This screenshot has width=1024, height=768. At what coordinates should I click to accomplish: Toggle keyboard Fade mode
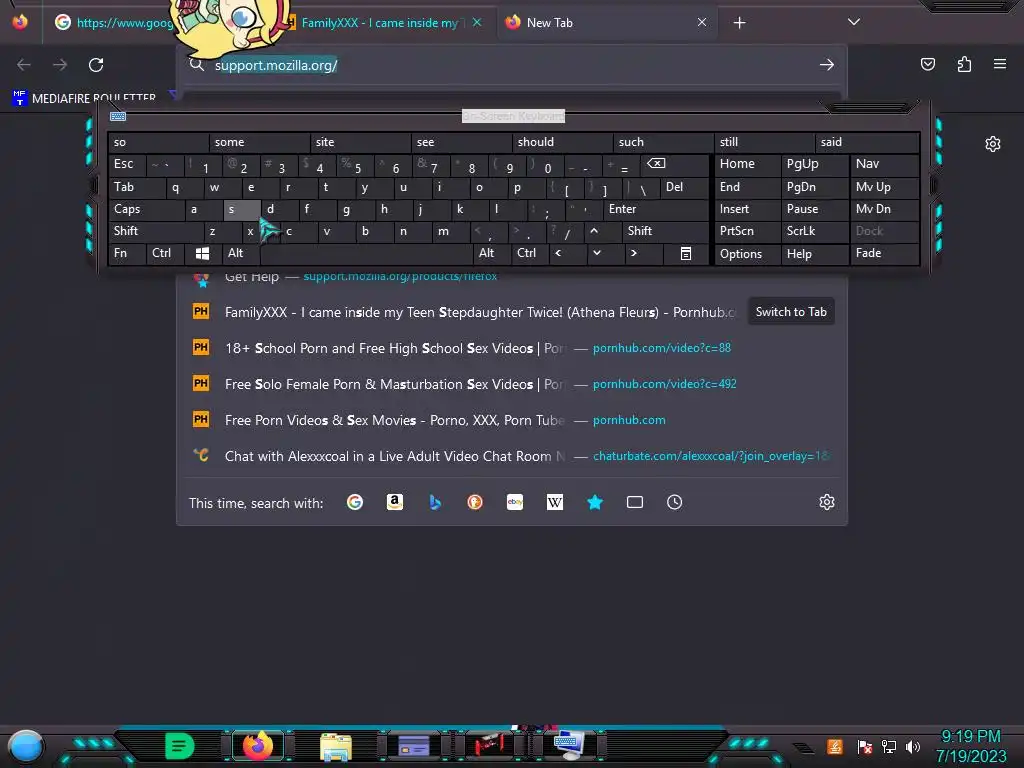[884, 253]
